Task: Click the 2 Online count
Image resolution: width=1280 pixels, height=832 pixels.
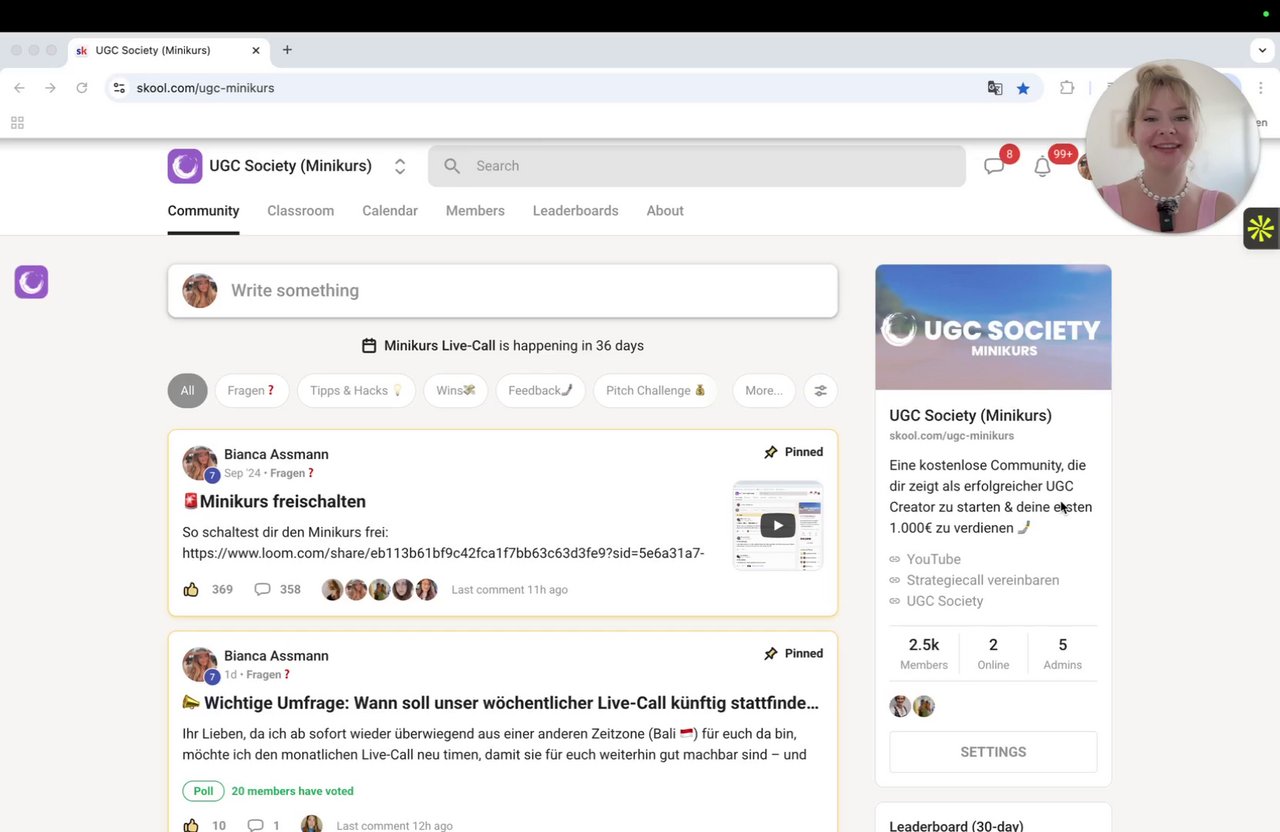Action: pos(993,654)
